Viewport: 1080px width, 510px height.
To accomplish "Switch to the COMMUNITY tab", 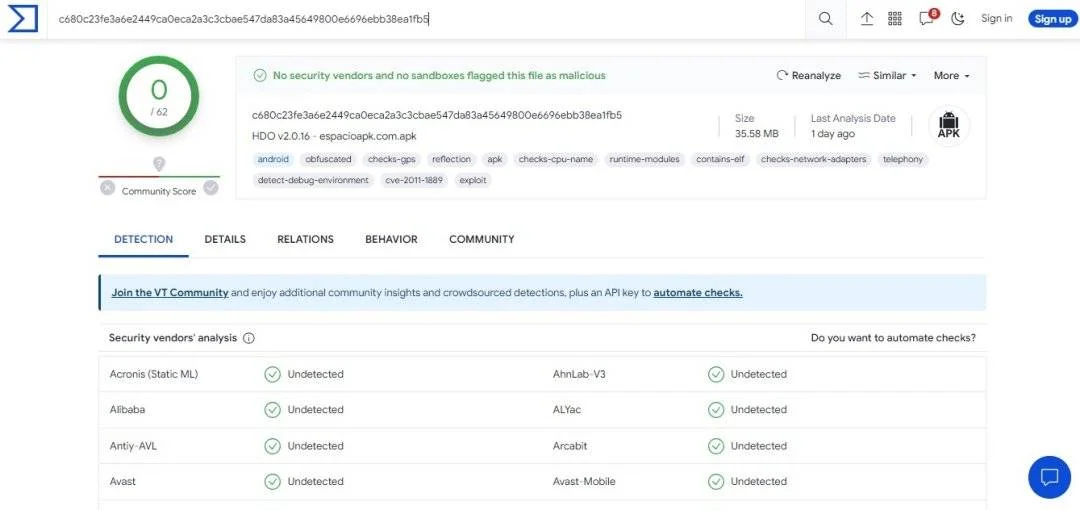I will pos(481,239).
